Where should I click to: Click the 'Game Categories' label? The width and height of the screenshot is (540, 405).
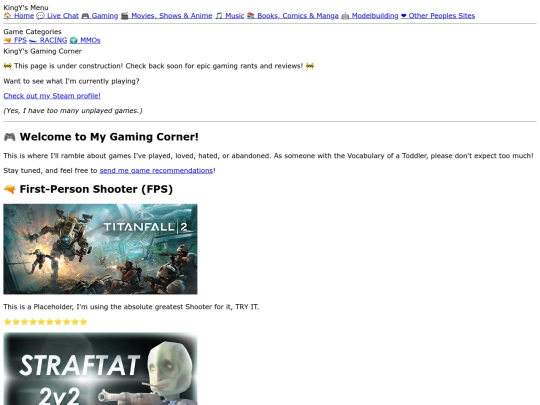tap(32, 32)
